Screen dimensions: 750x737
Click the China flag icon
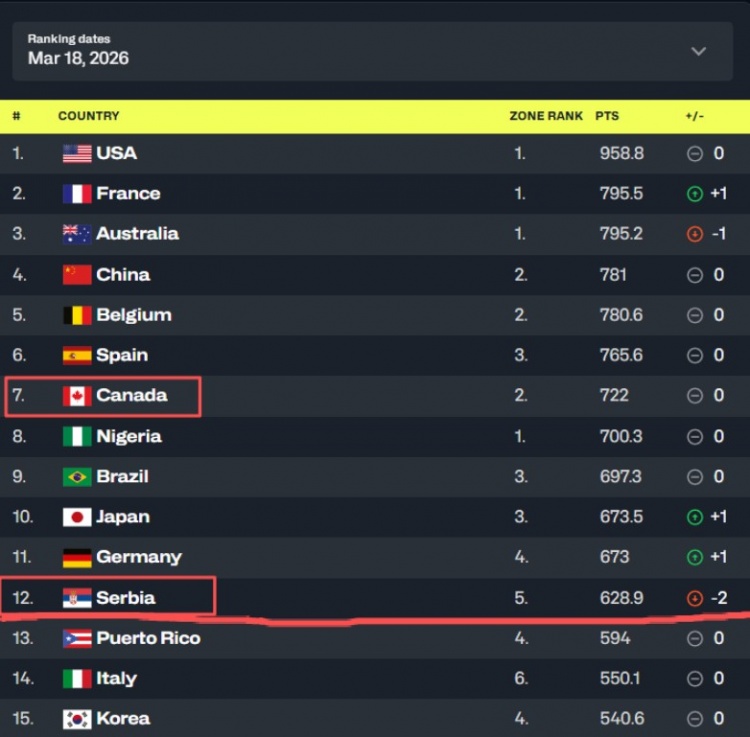click(77, 275)
